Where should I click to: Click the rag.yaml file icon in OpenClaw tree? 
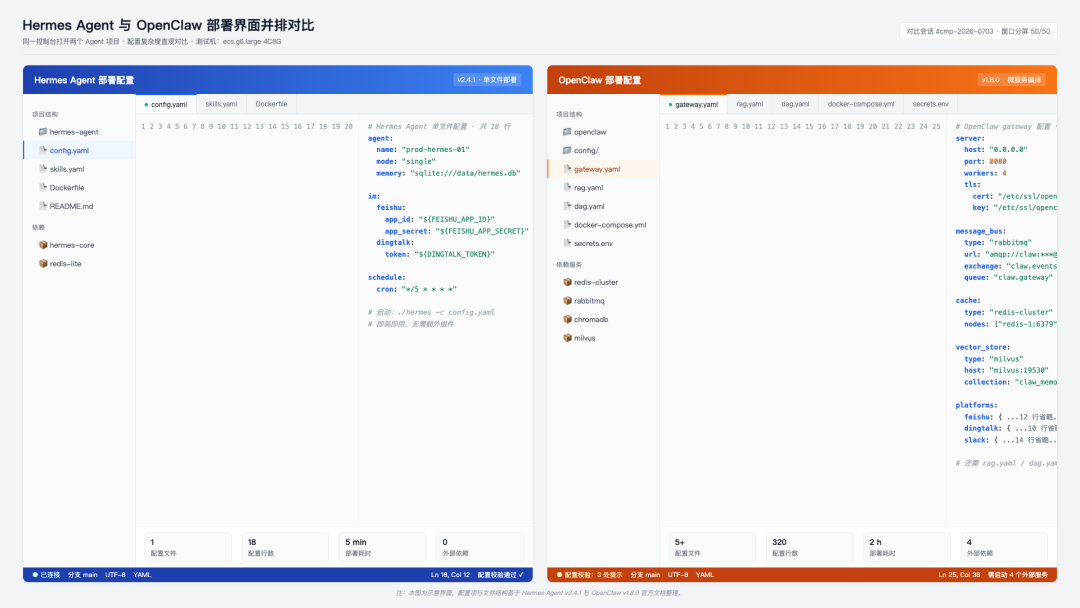pos(567,187)
